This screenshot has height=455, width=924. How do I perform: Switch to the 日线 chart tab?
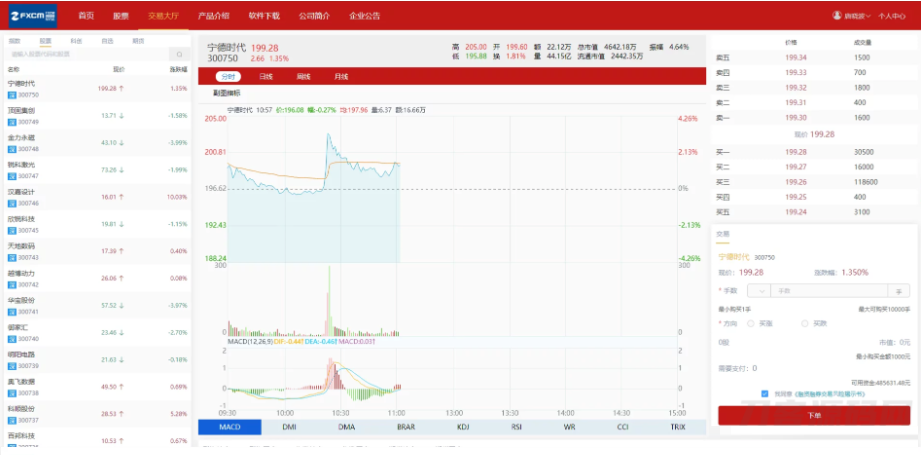[266, 77]
